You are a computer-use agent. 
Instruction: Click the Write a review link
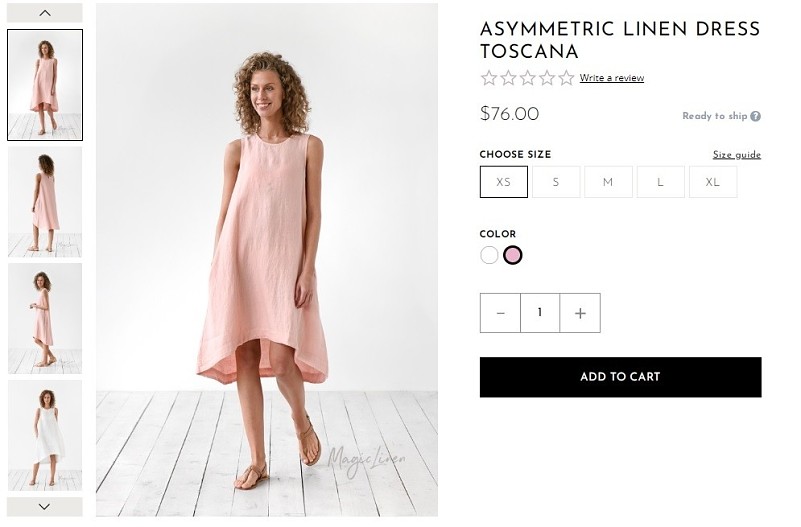[612, 78]
